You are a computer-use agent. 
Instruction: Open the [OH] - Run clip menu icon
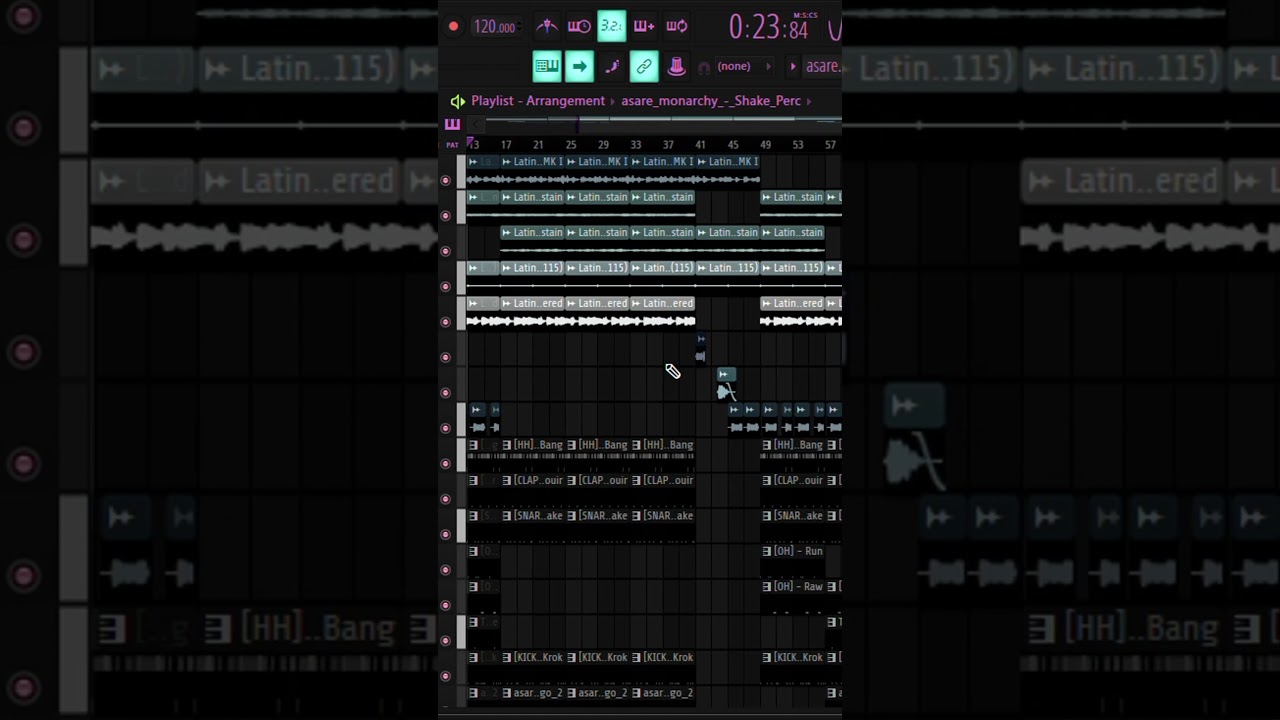click(767, 551)
